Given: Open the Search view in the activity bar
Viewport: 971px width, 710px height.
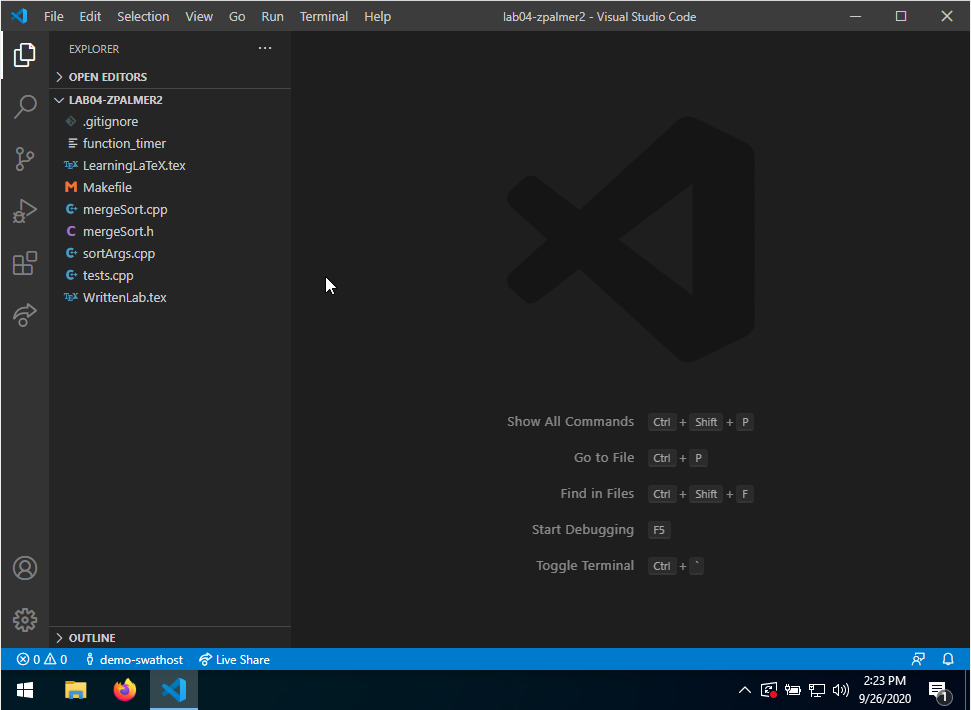Looking at the screenshot, I should (x=24, y=107).
